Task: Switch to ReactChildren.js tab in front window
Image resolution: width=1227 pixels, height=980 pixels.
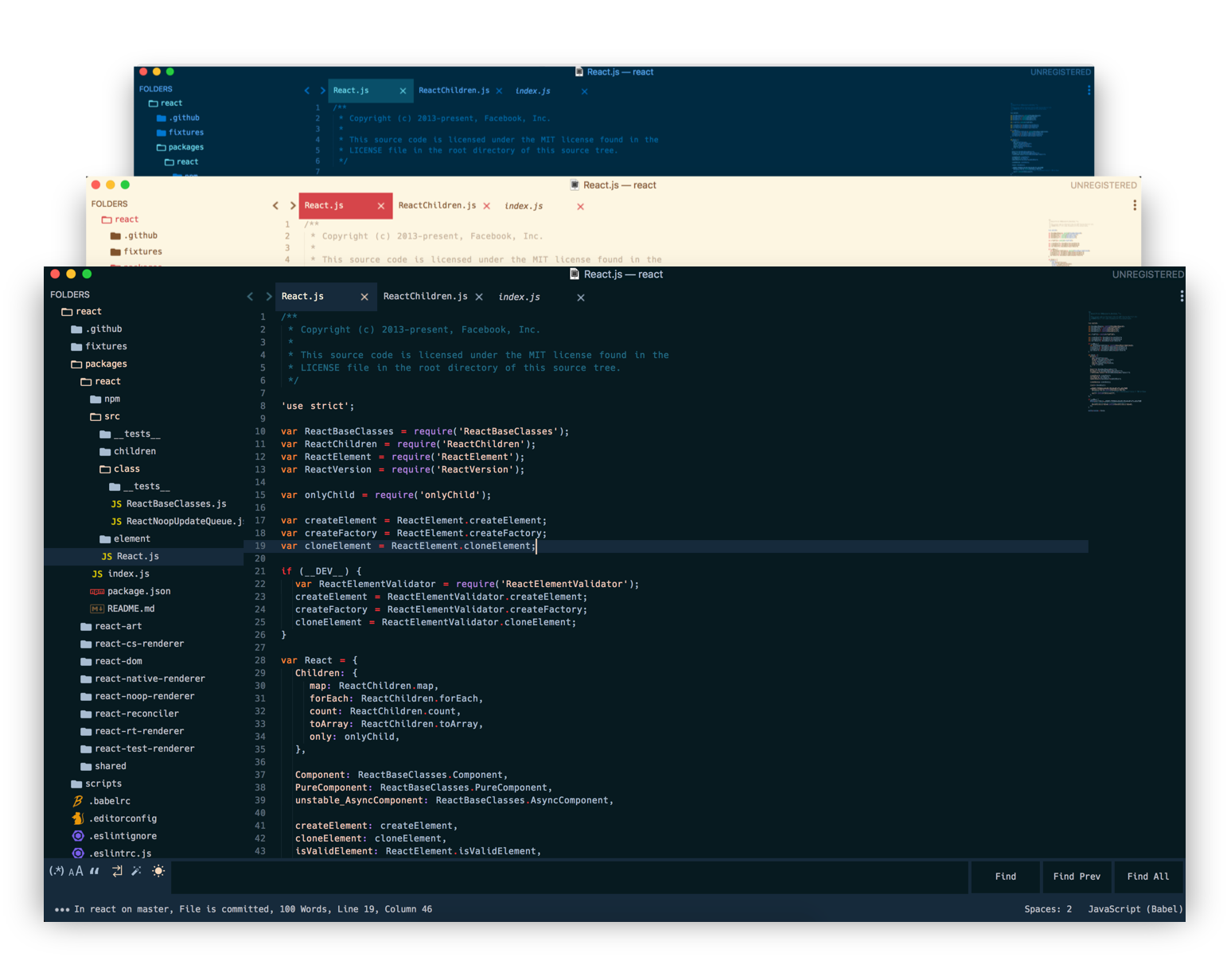Action: [x=426, y=297]
